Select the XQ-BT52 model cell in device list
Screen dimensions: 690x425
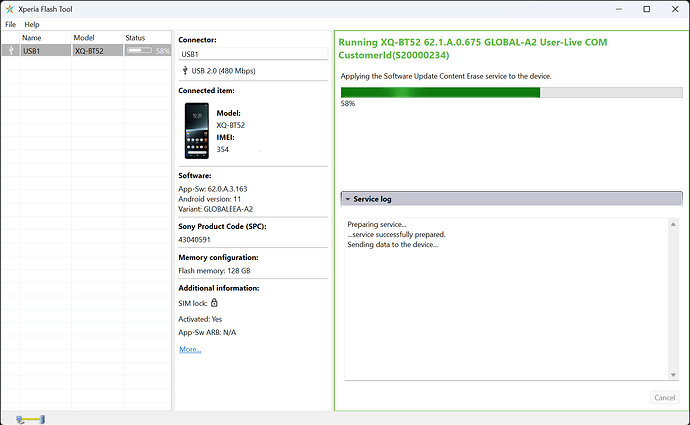click(x=97, y=51)
